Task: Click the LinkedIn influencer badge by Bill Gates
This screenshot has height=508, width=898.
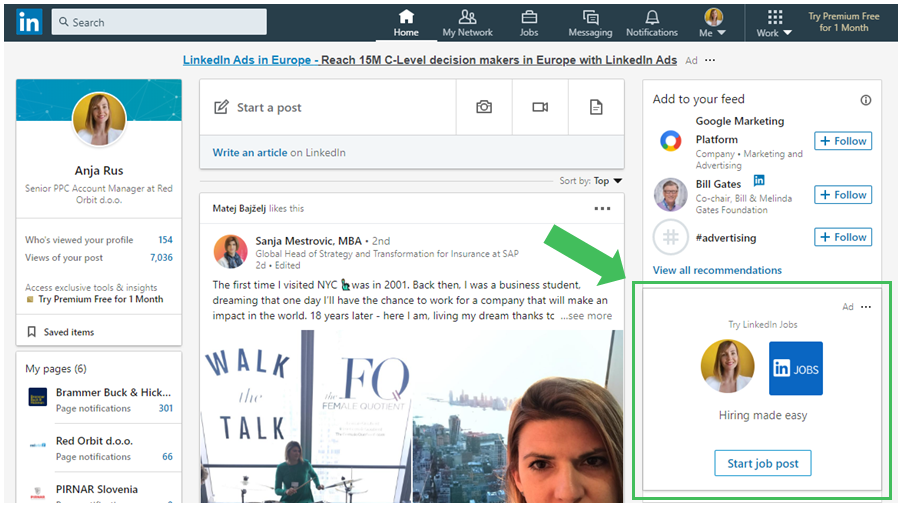Action: [x=759, y=180]
